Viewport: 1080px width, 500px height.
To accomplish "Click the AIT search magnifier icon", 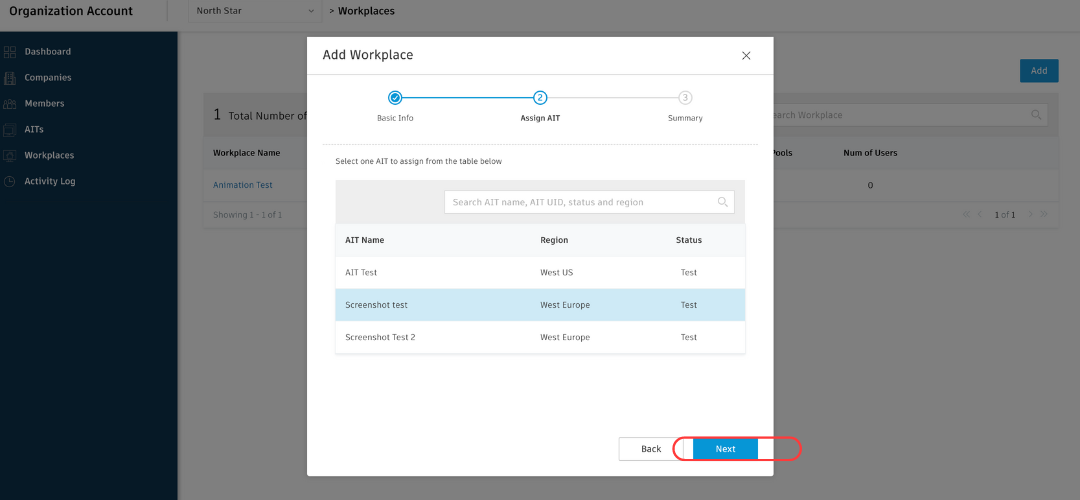I will pyautogui.click(x=723, y=202).
